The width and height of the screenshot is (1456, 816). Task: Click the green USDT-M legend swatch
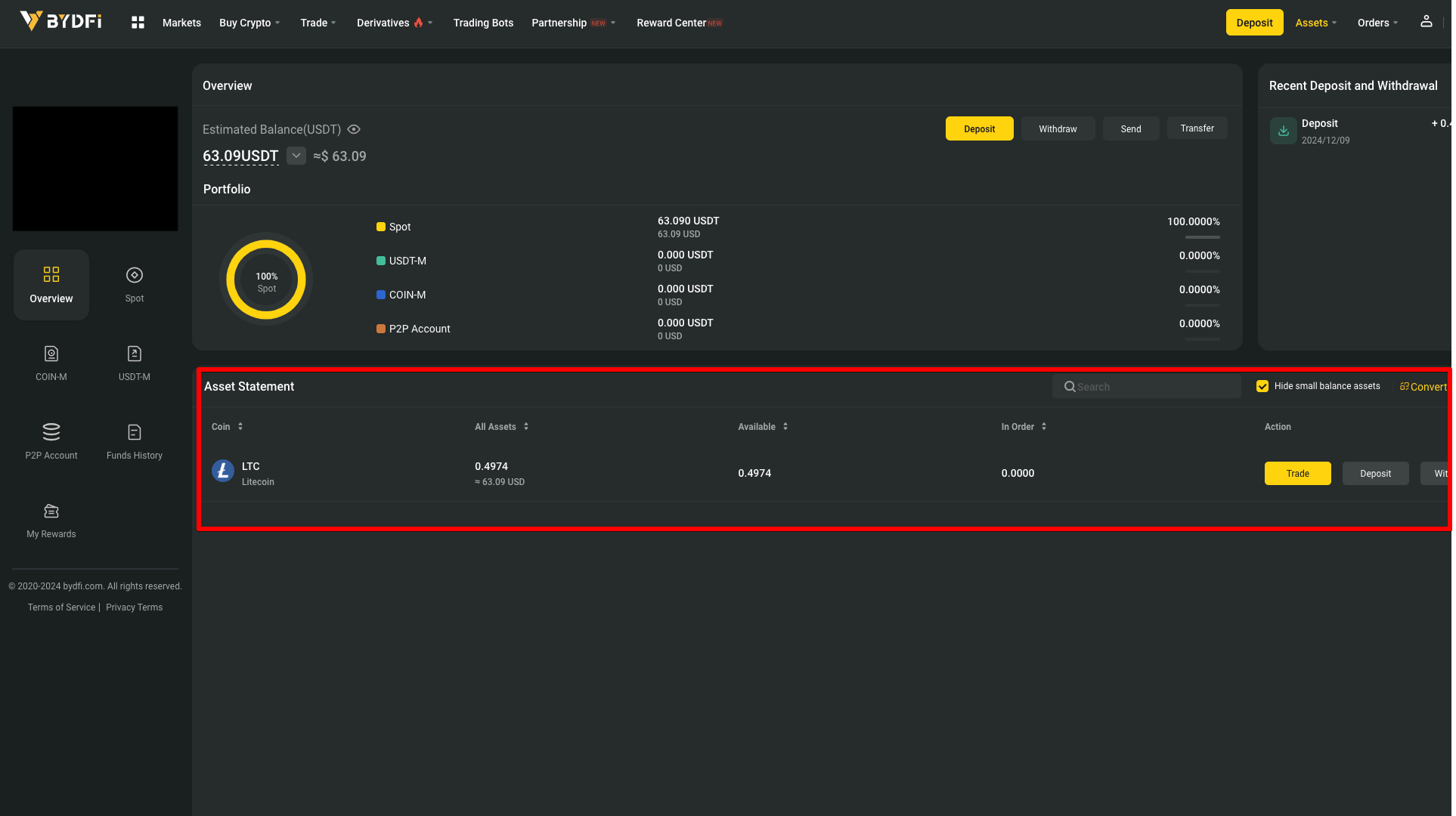(381, 261)
